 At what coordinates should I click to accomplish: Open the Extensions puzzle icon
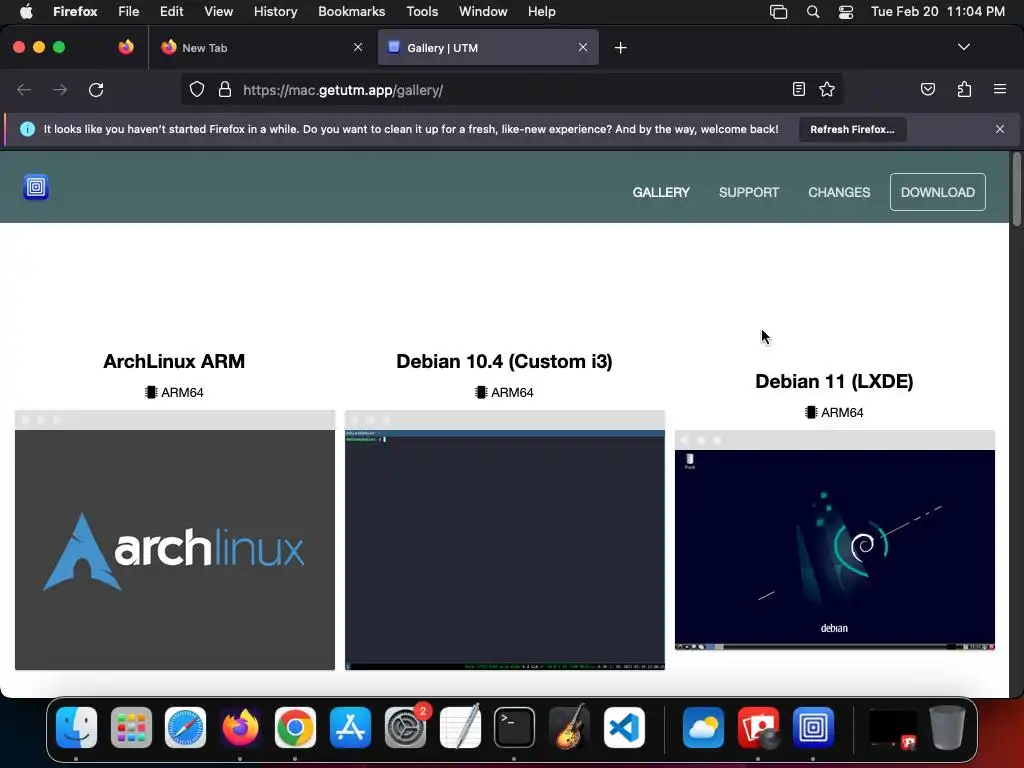(x=964, y=89)
